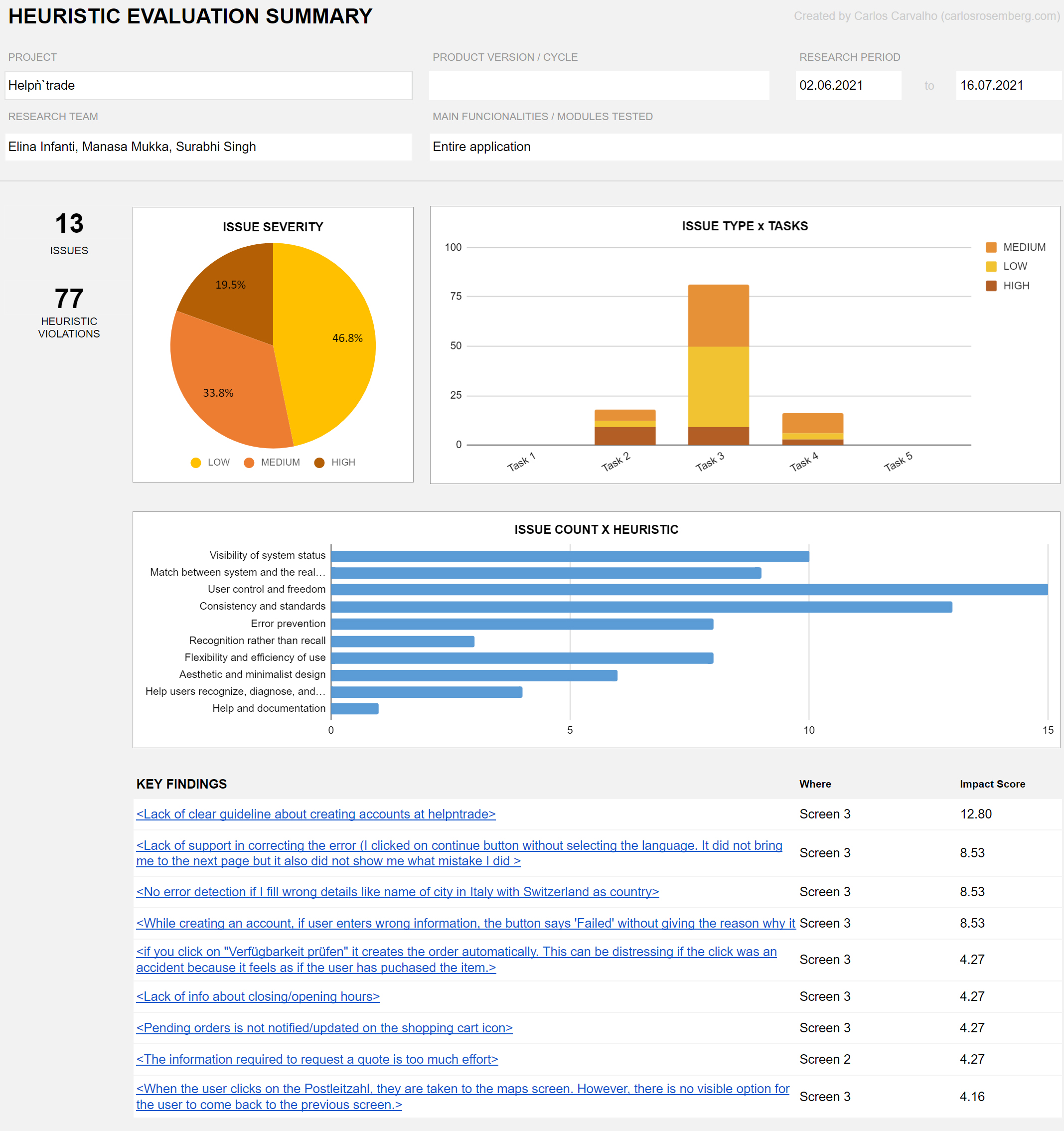Image resolution: width=1064 pixels, height=1131 pixels.
Task: Click the KEY FINDINGS heading
Action: [x=181, y=784]
